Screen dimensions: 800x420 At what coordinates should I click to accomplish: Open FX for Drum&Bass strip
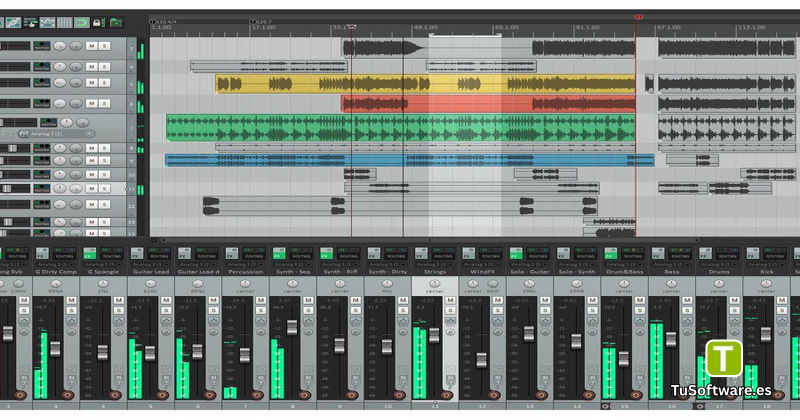(x=611, y=254)
